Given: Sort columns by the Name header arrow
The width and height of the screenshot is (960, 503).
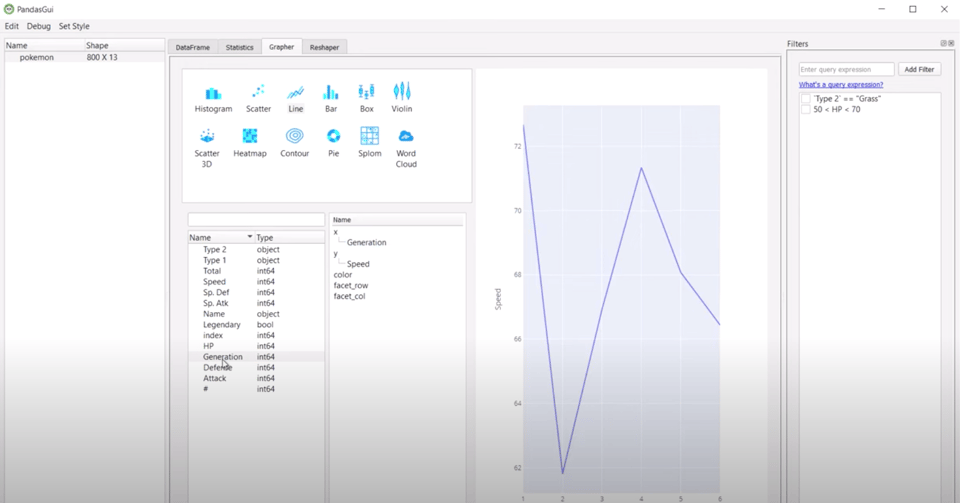Looking at the screenshot, I should pyautogui.click(x=250, y=238).
